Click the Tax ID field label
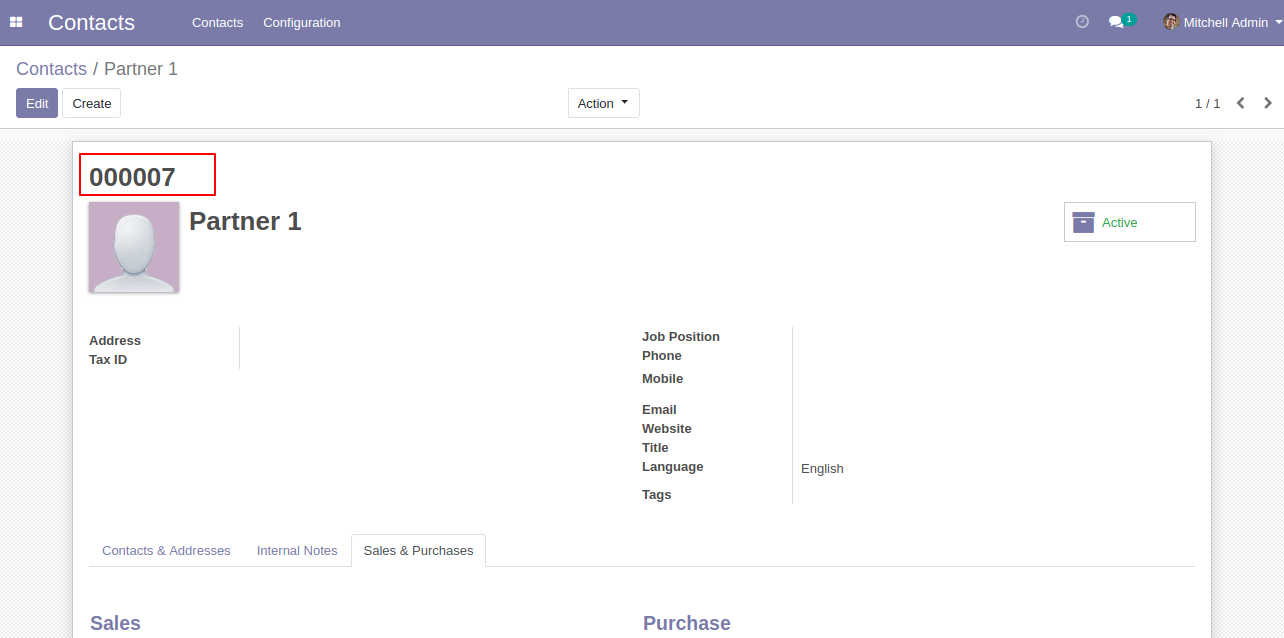Screen dimensions: 1284x638 [108, 360]
